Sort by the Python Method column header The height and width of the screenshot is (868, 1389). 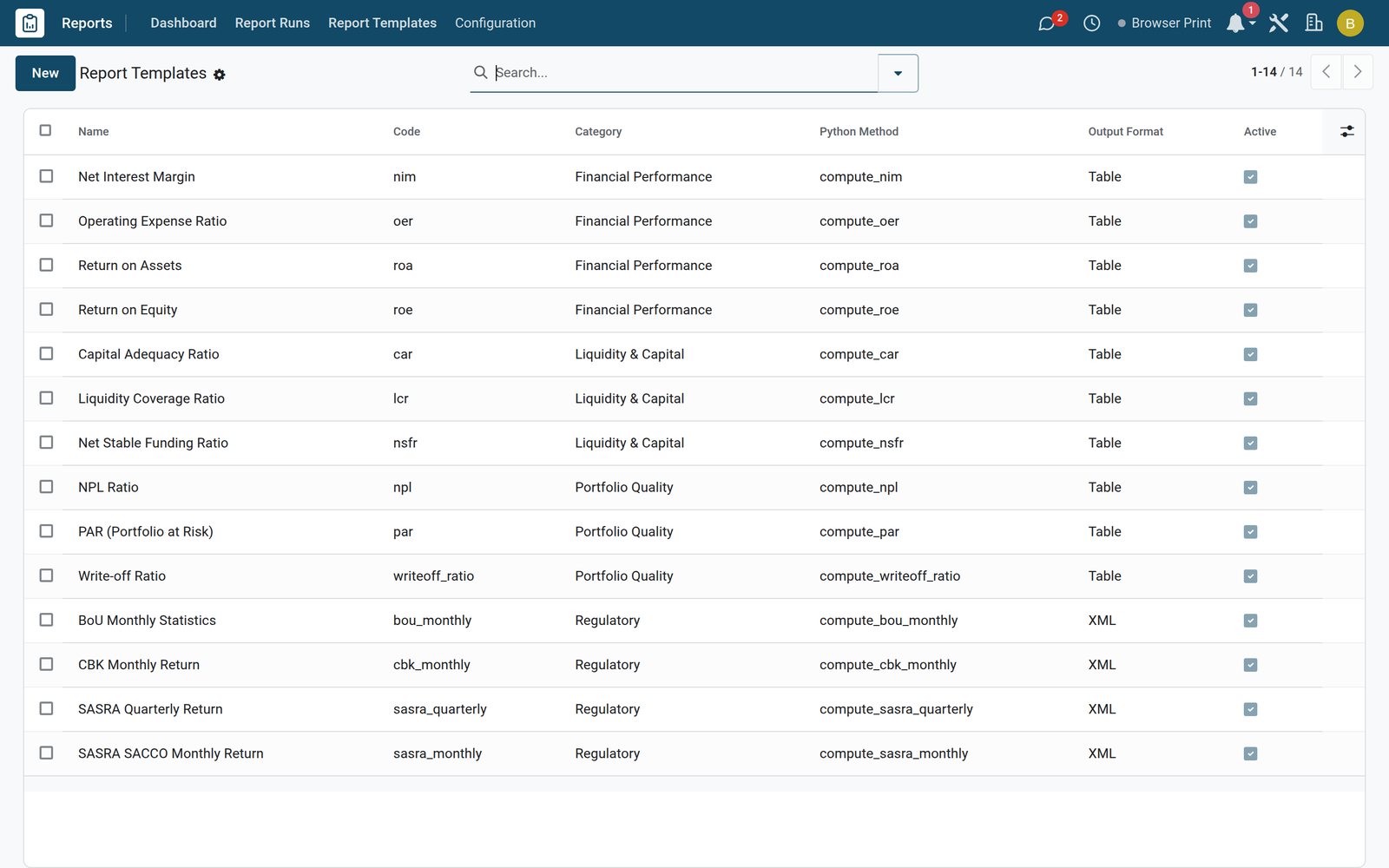point(859,131)
